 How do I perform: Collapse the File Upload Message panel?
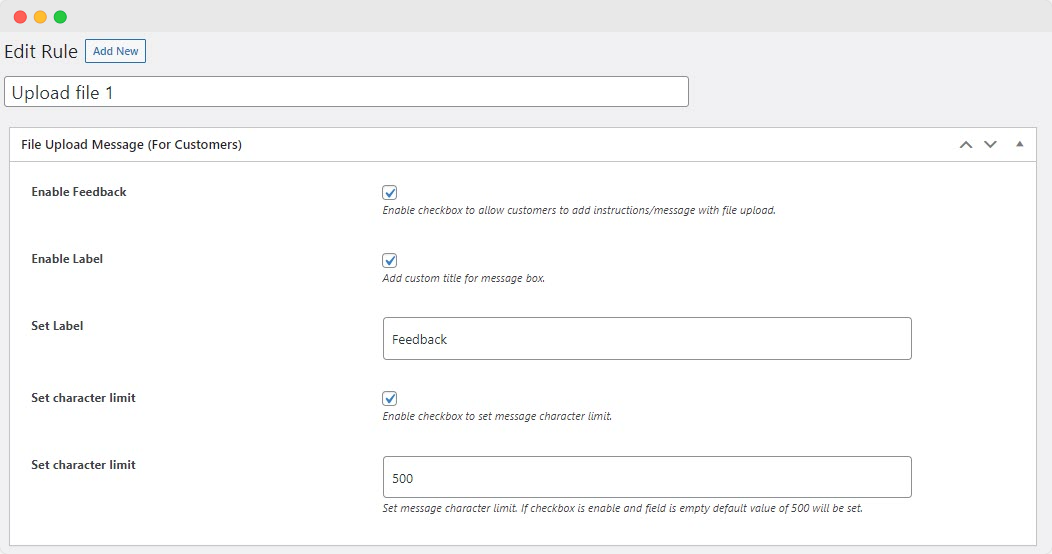coord(1019,144)
